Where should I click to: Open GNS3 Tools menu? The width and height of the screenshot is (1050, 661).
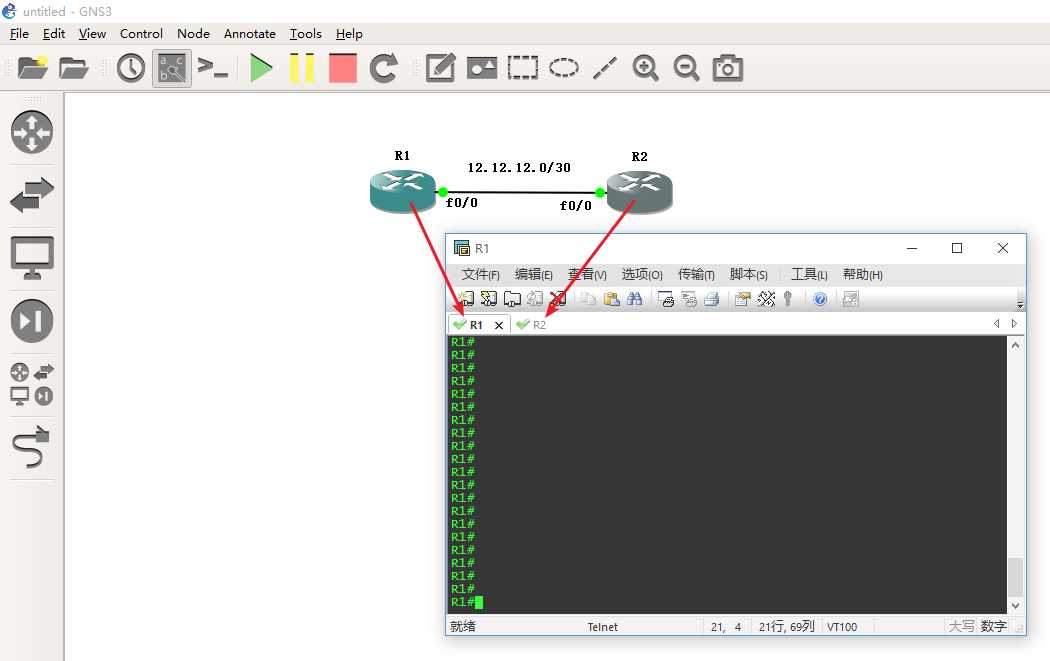305,33
